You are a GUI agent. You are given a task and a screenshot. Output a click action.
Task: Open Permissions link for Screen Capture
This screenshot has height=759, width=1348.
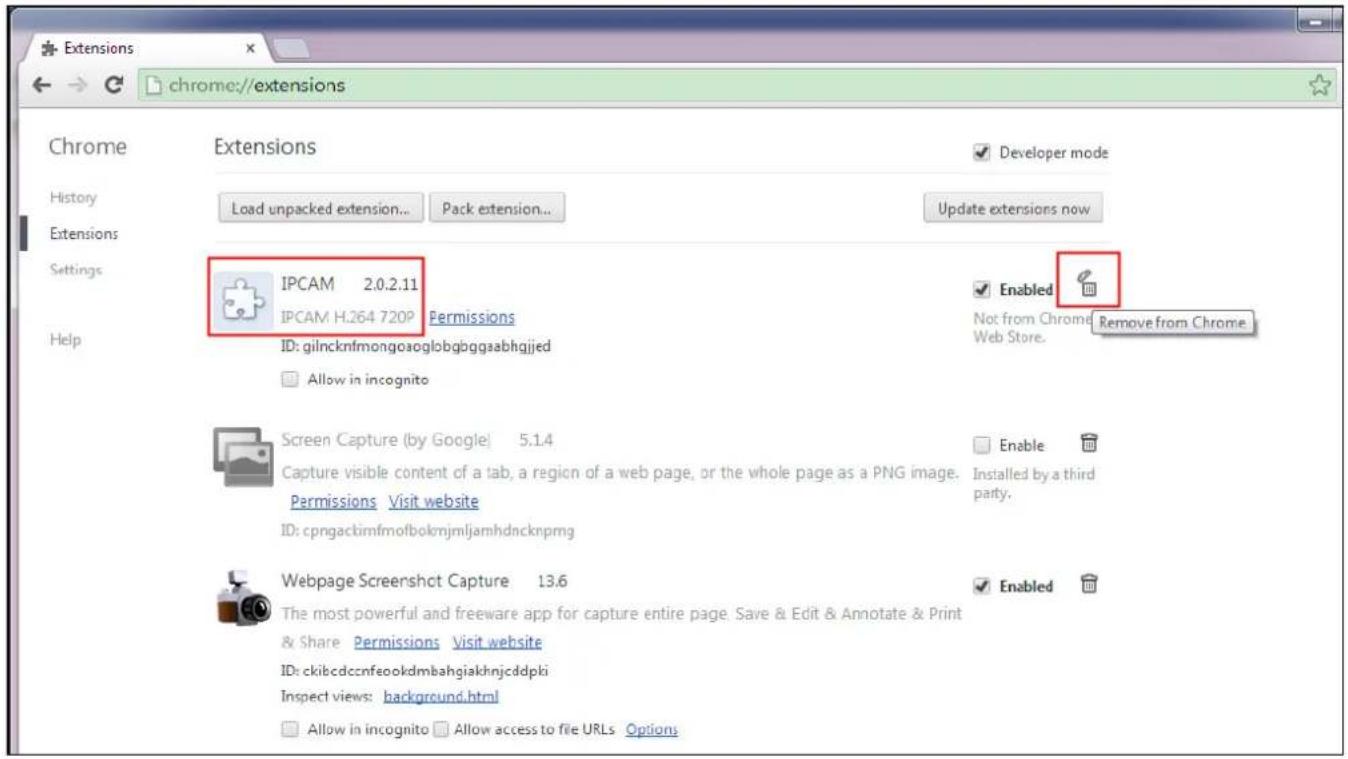point(333,501)
